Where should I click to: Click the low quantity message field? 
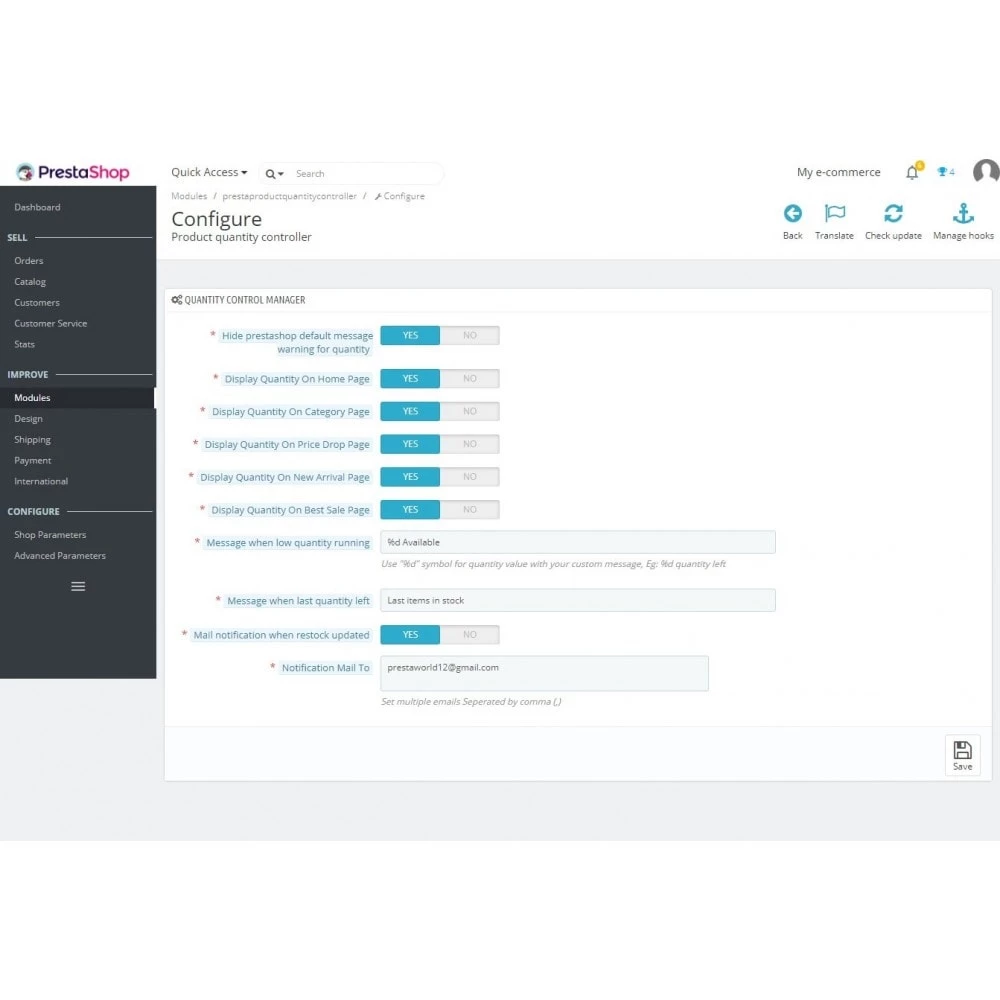click(578, 542)
